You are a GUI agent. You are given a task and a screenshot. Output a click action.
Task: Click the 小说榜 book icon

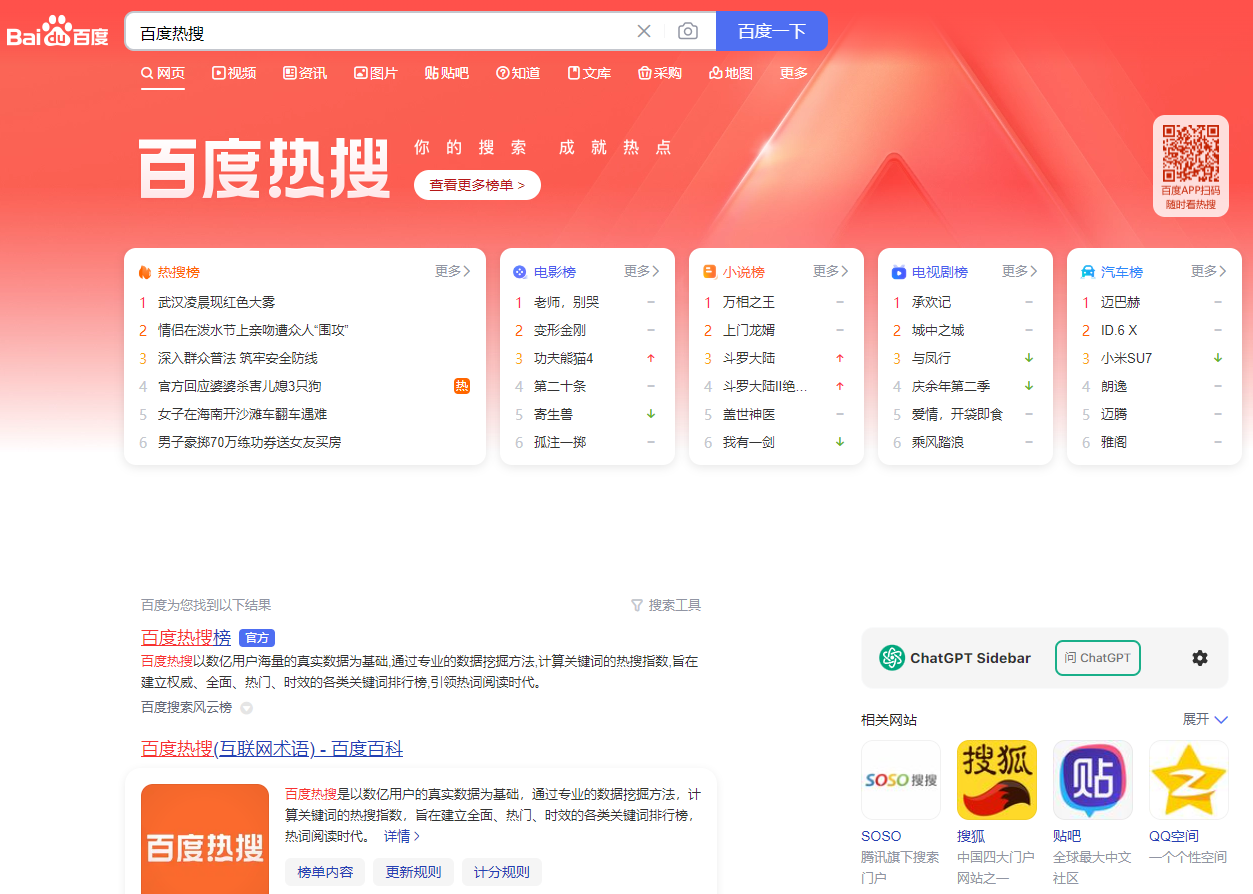point(710,272)
